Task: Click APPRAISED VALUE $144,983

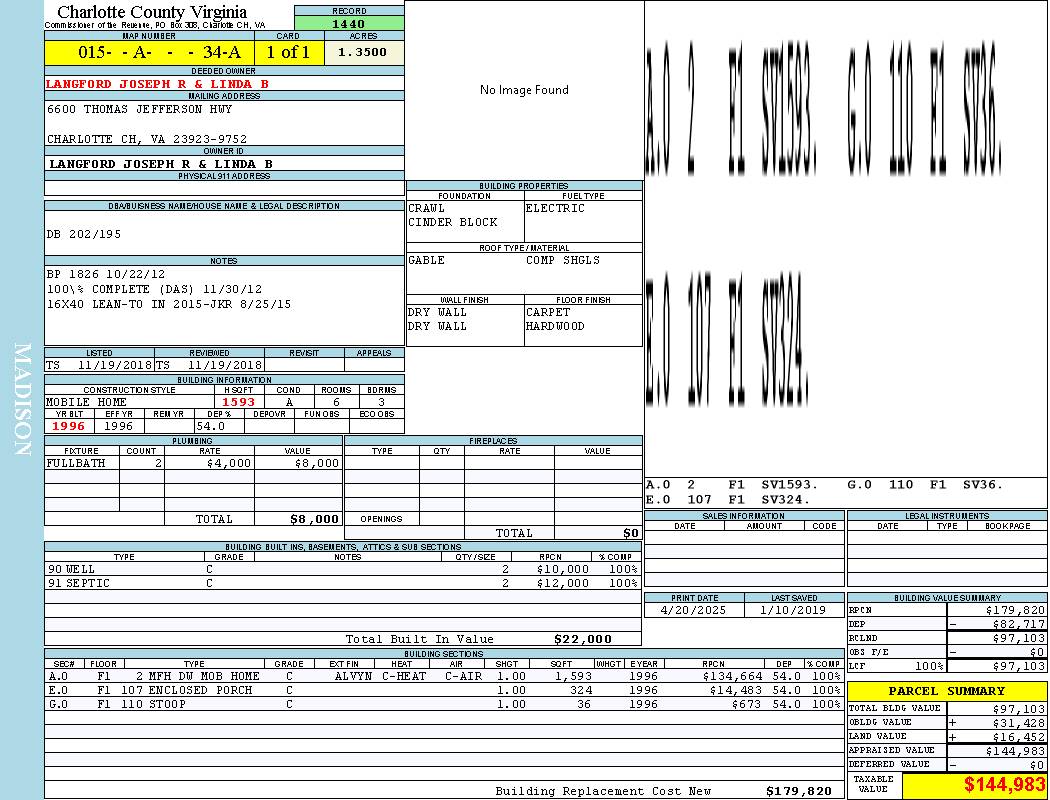Action: (x=1015, y=751)
